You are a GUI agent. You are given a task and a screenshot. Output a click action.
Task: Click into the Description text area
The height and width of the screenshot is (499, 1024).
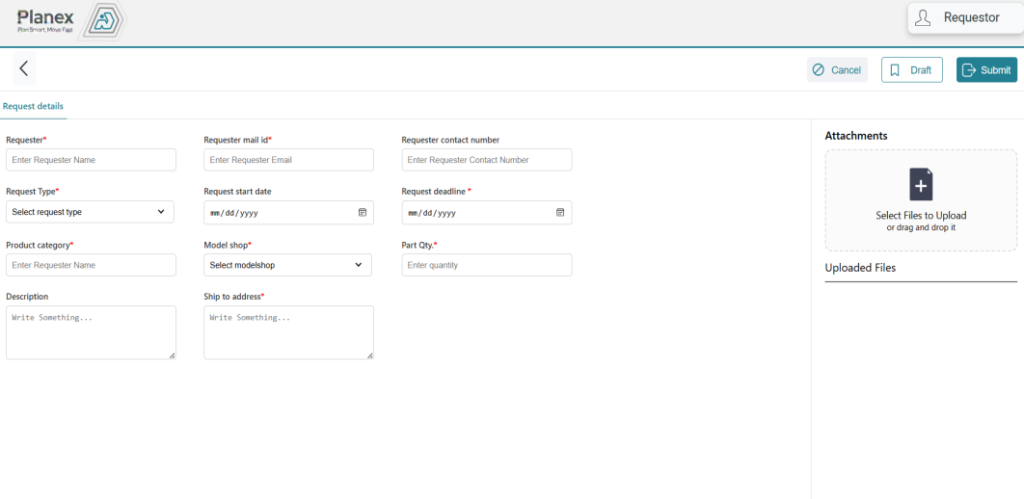pyautogui.click(x=90, y=332)
